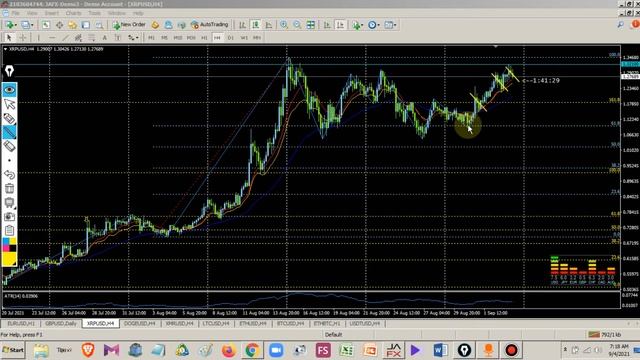Switch to the ETHBTC,H1 chart tab
Screen dimensions: 640x360
click(x=327, y=323)
